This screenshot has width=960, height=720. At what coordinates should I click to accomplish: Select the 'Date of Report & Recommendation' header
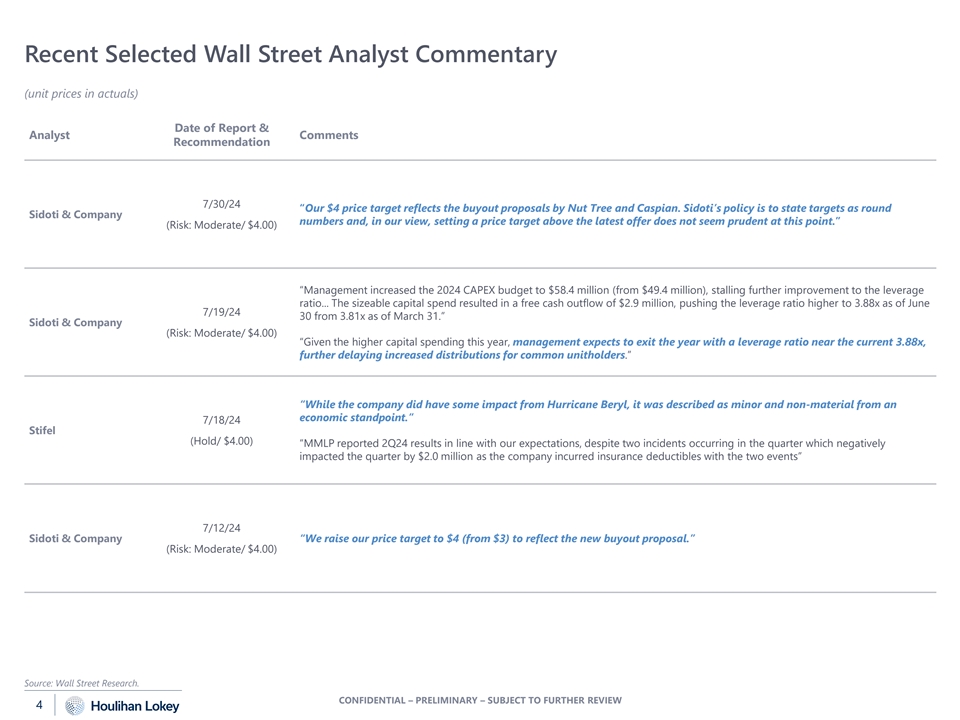pyautogui.click(x=221, y=135)
